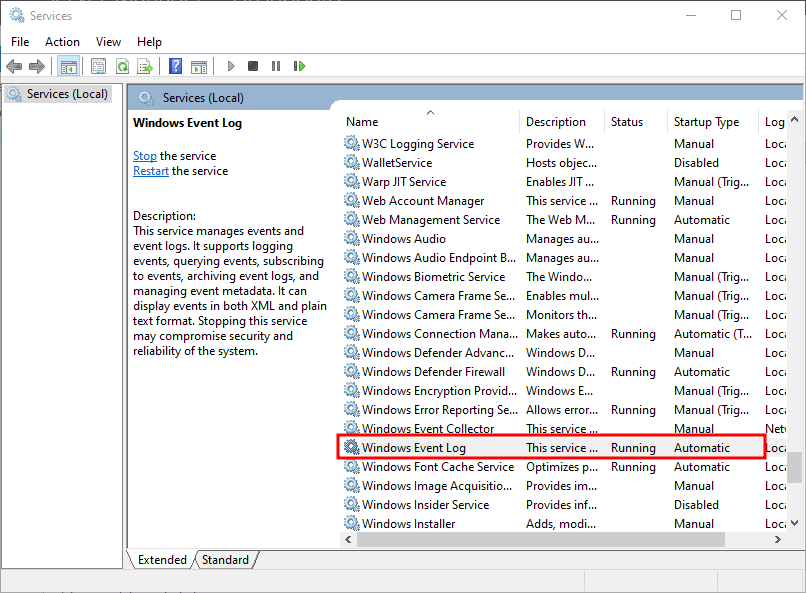
Task: Select the gear icon of Web Account Manager
Action: (352, 200)
